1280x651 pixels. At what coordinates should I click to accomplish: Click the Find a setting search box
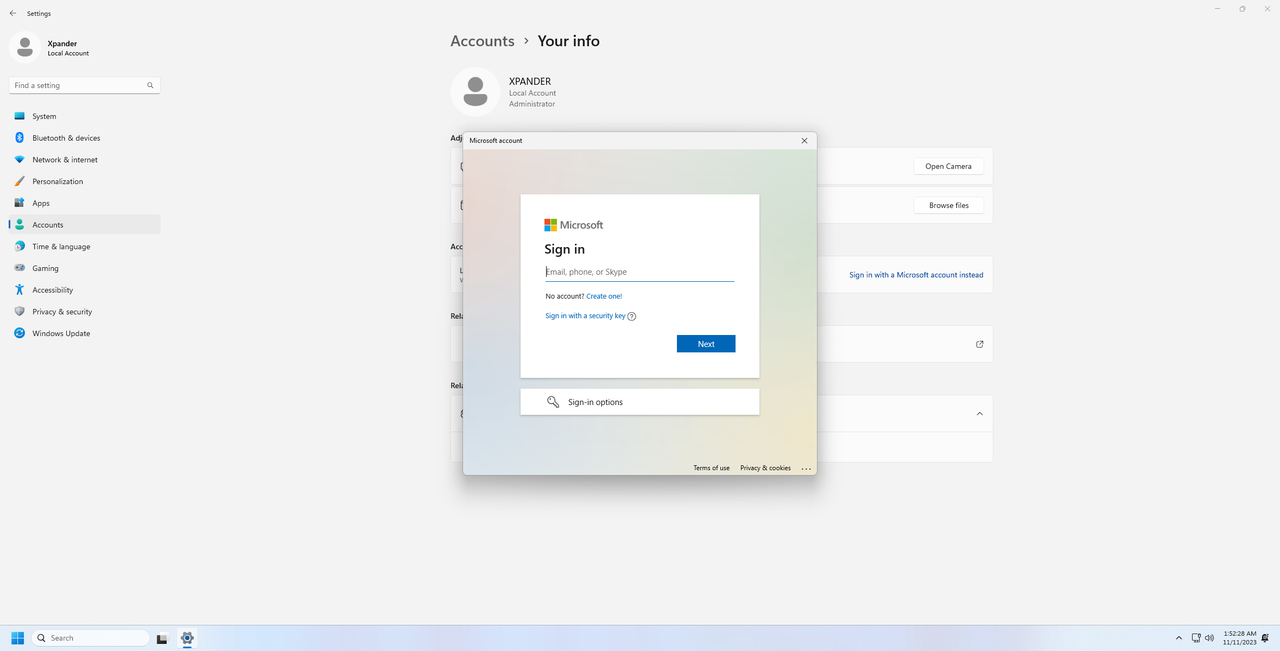[x=84, y=85]
